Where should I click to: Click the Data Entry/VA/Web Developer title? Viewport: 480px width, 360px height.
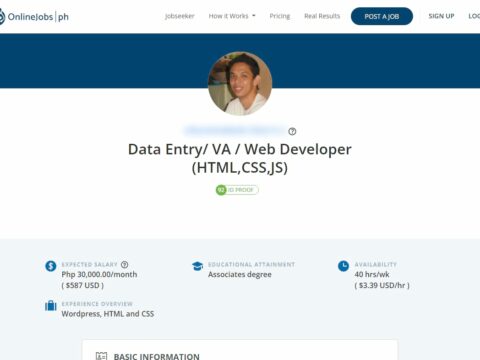click(240, 158)
